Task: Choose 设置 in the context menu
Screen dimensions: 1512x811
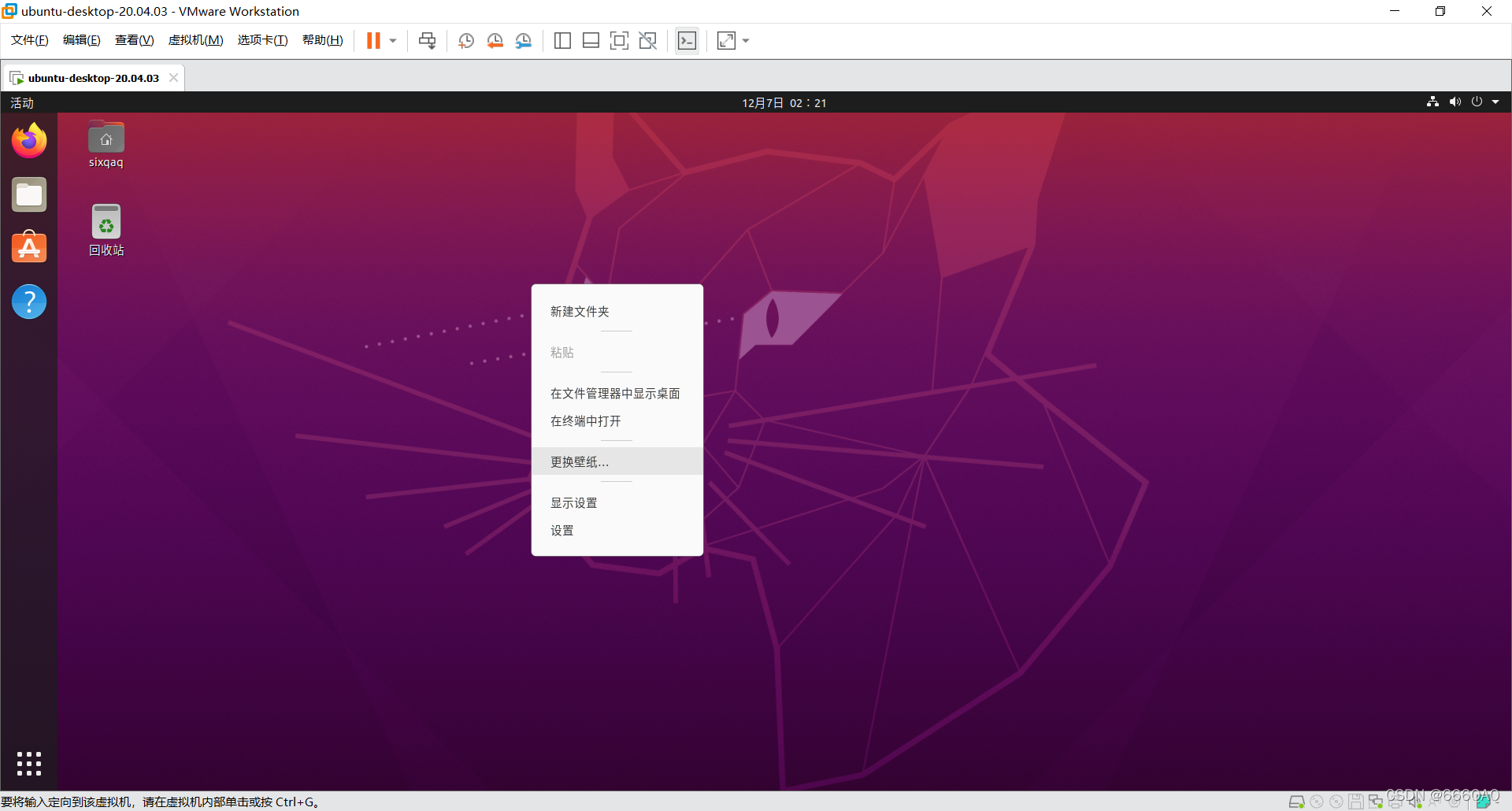Action: tap(617, 531)
